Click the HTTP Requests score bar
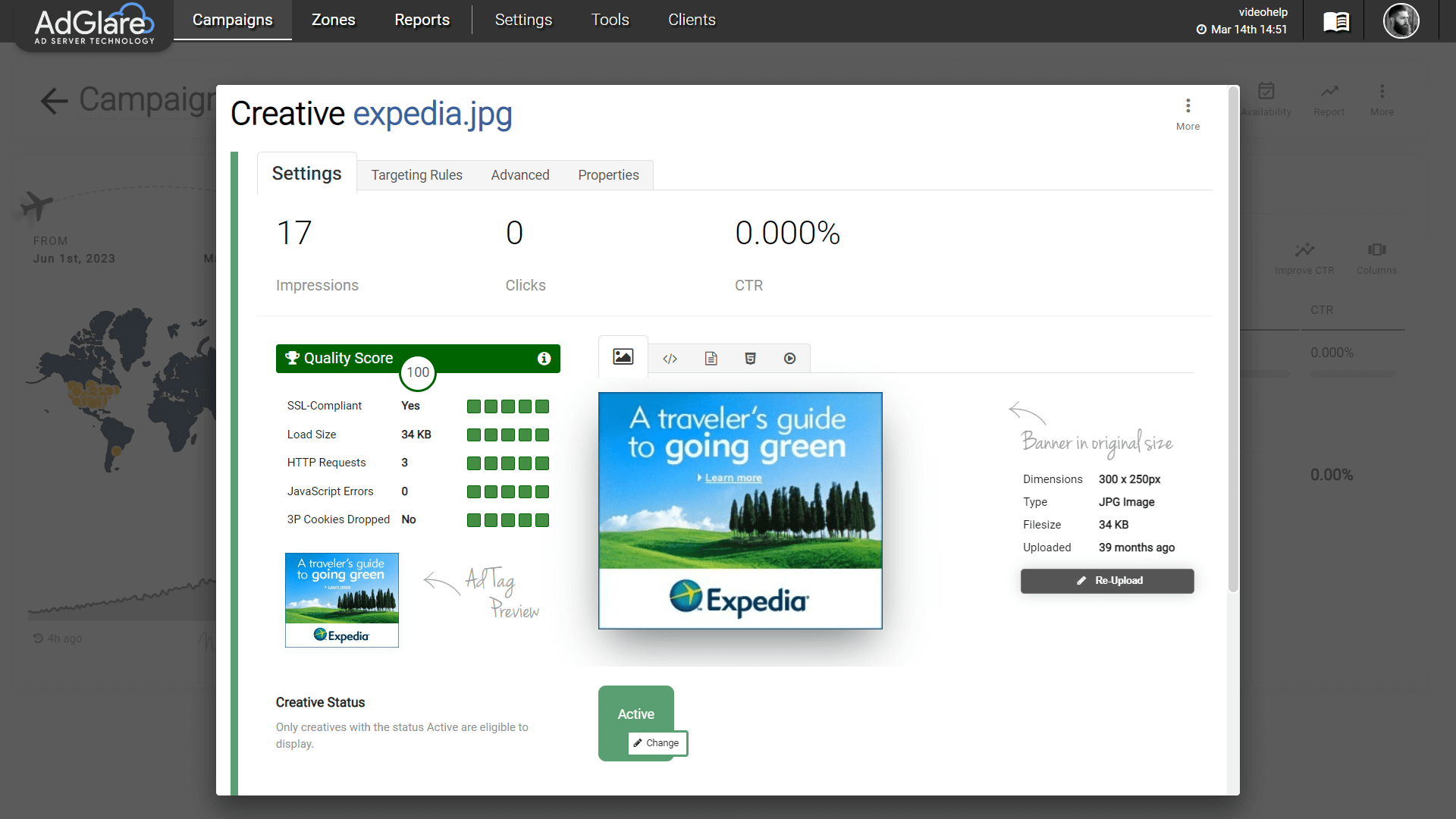 [507, 463]
